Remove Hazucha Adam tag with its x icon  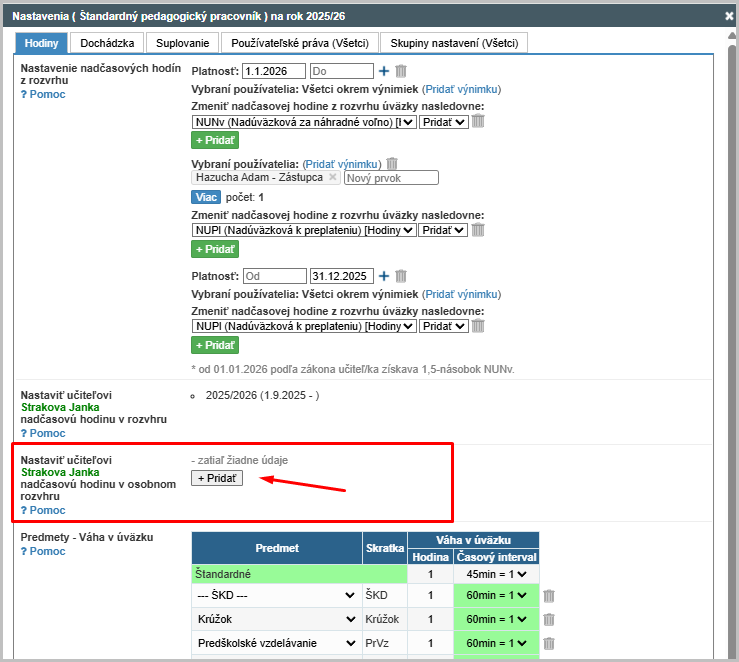(x=333, y=177)
